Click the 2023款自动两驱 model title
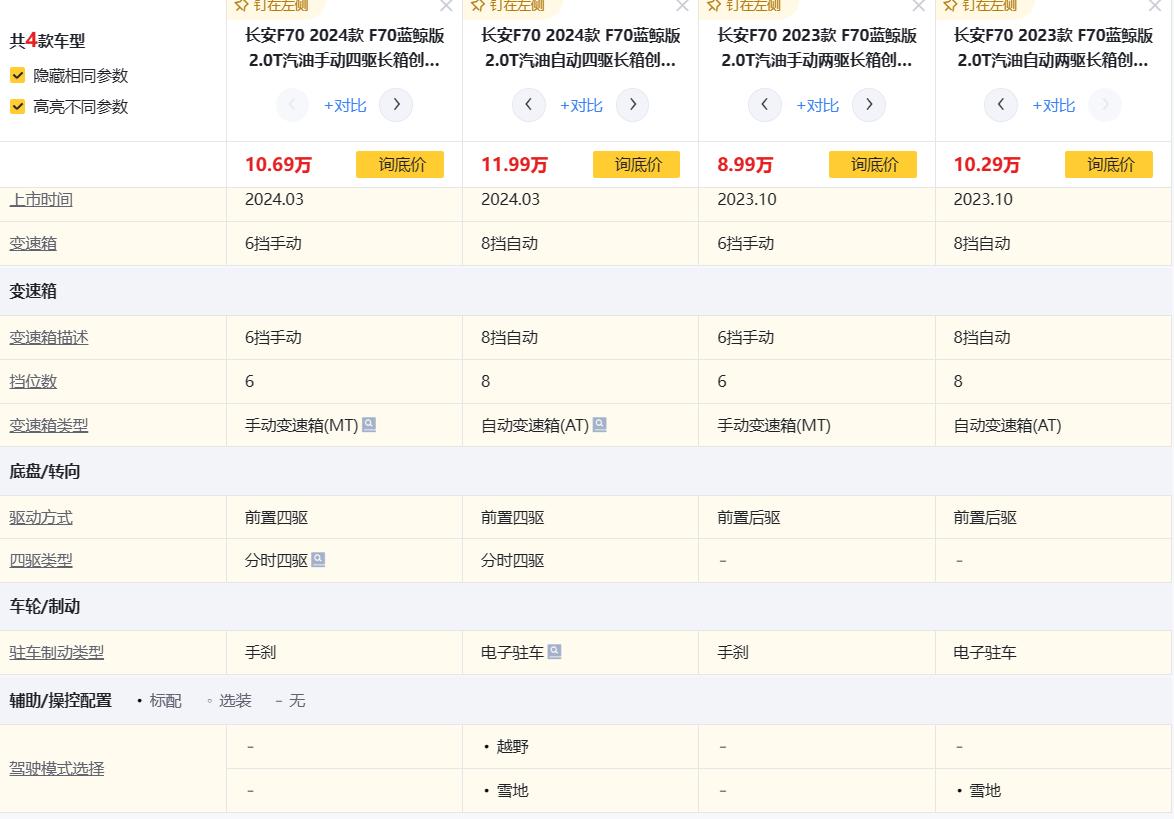 point(1053,47)
